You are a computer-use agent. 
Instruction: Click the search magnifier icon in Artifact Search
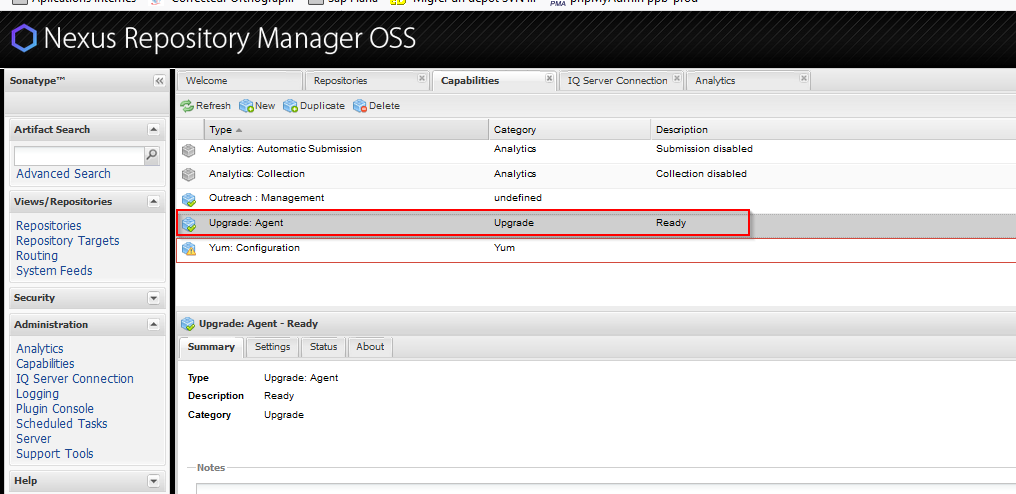point(152,155)
